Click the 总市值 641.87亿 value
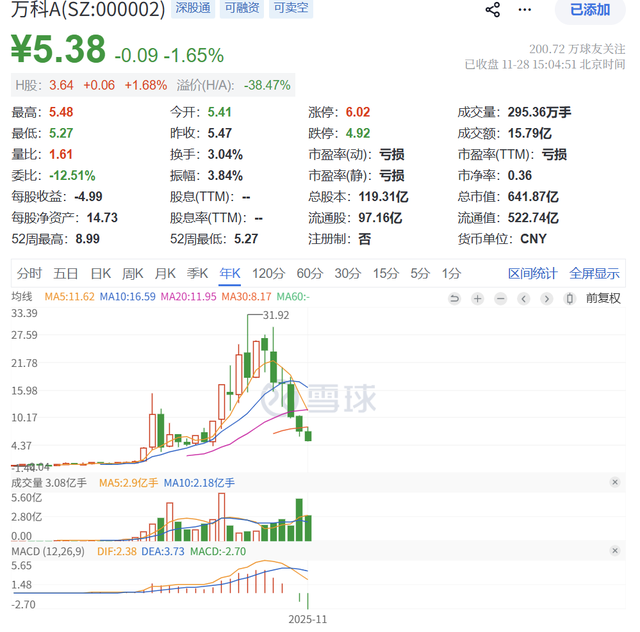This screenshot has height=632, width=640. pyautogui.click(x=533, y=197)
